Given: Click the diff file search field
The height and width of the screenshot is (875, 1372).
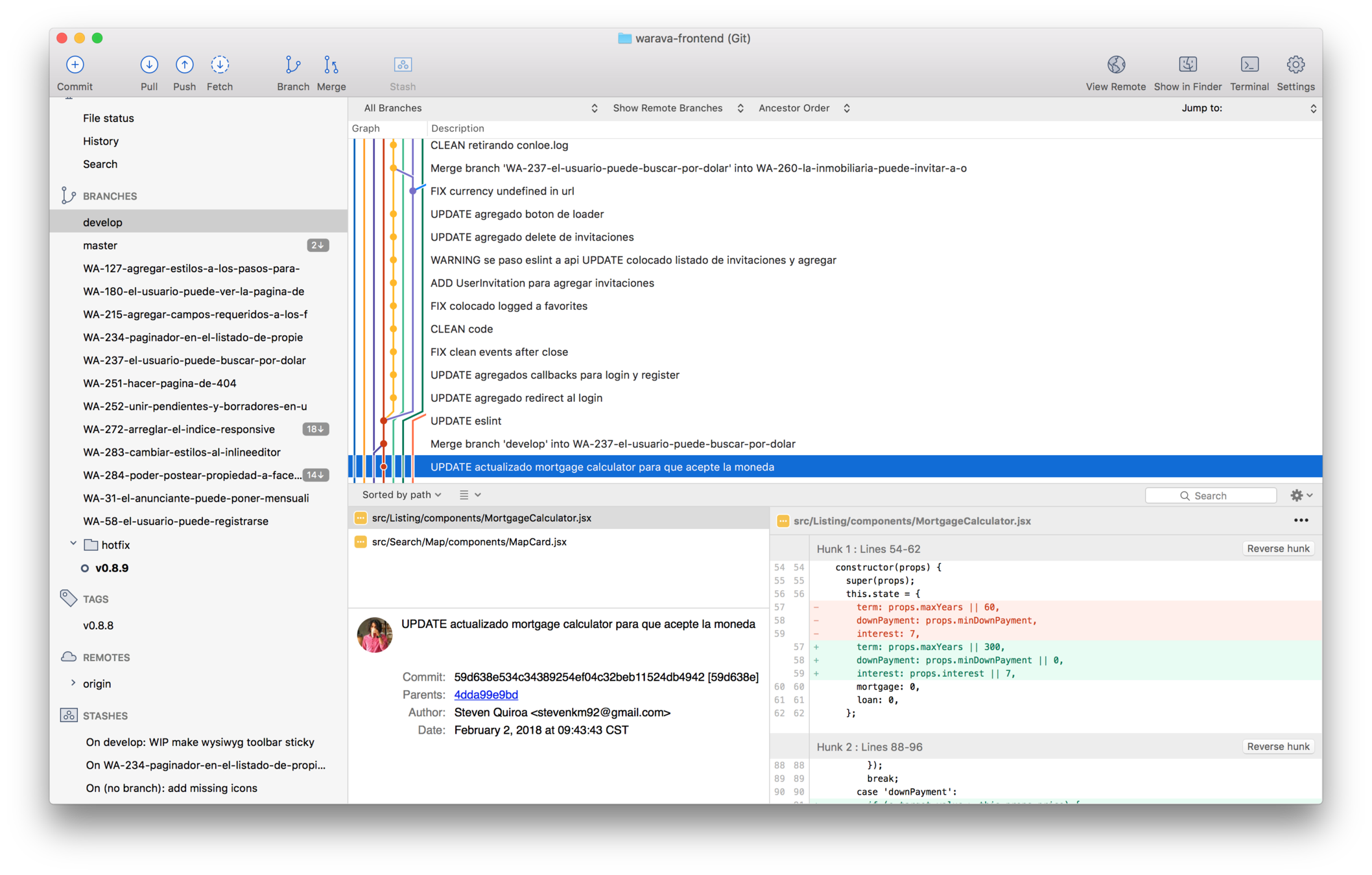Looking at the screenshot, I should [1211, 496].
